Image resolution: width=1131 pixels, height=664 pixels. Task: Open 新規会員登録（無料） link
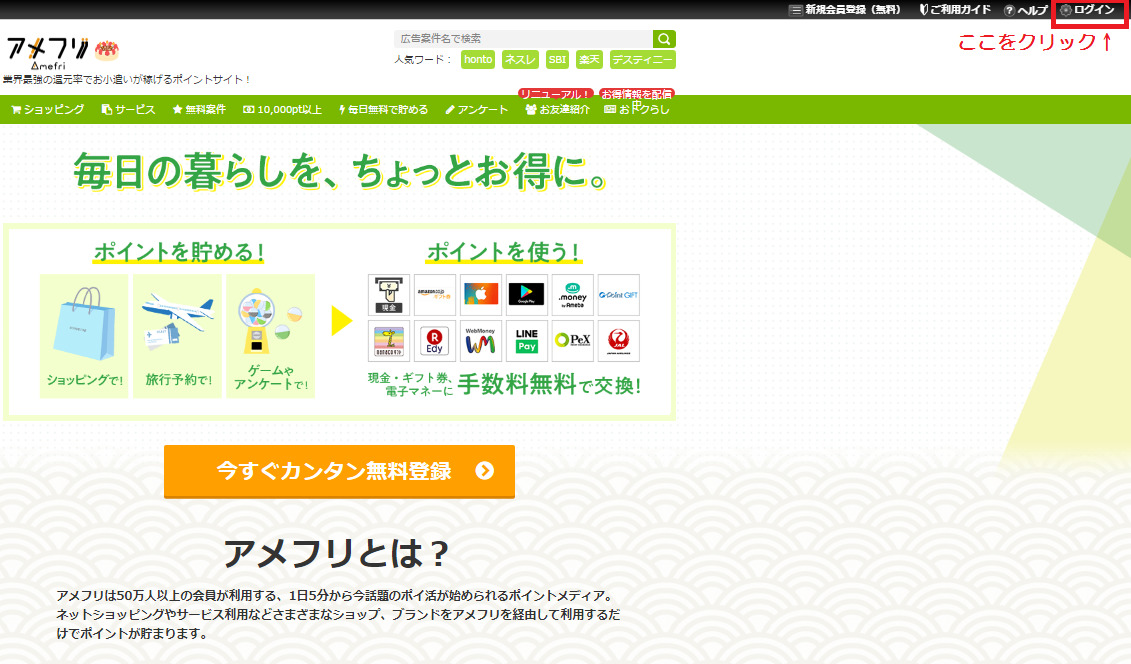click(845, 10)
